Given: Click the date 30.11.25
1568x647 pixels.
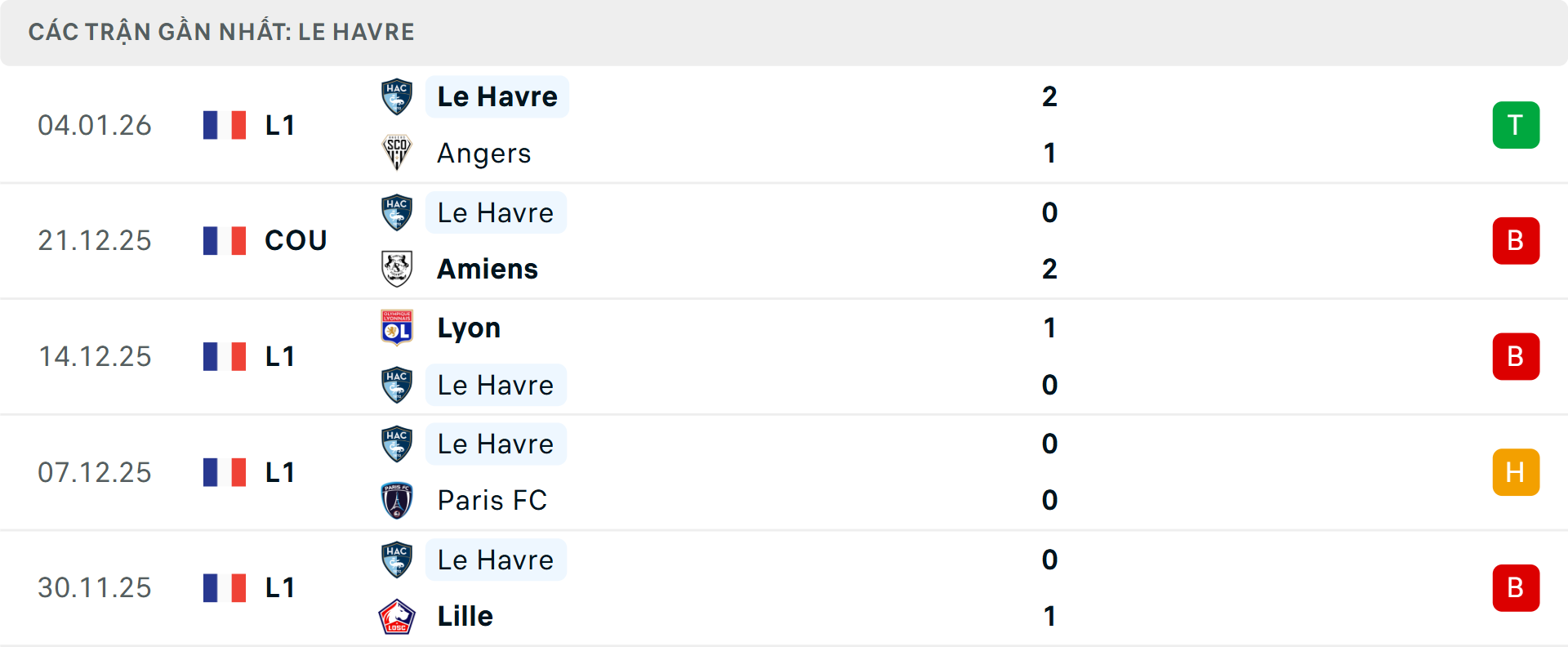Looking at the screenshot, I should (x=95, y=587).
